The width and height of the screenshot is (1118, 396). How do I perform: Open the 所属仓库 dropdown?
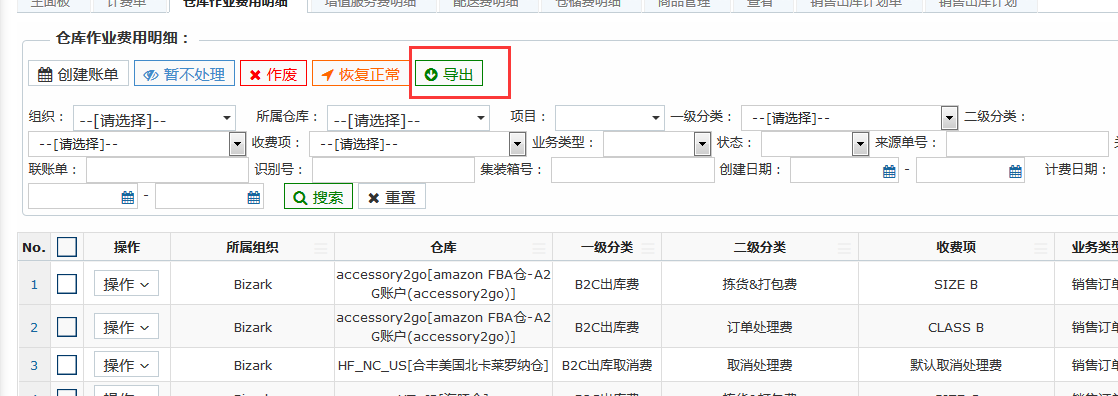[409, 118]
